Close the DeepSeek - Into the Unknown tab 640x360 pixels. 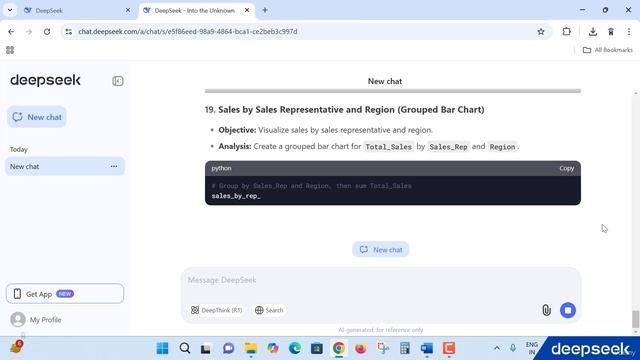click(247, 10)
